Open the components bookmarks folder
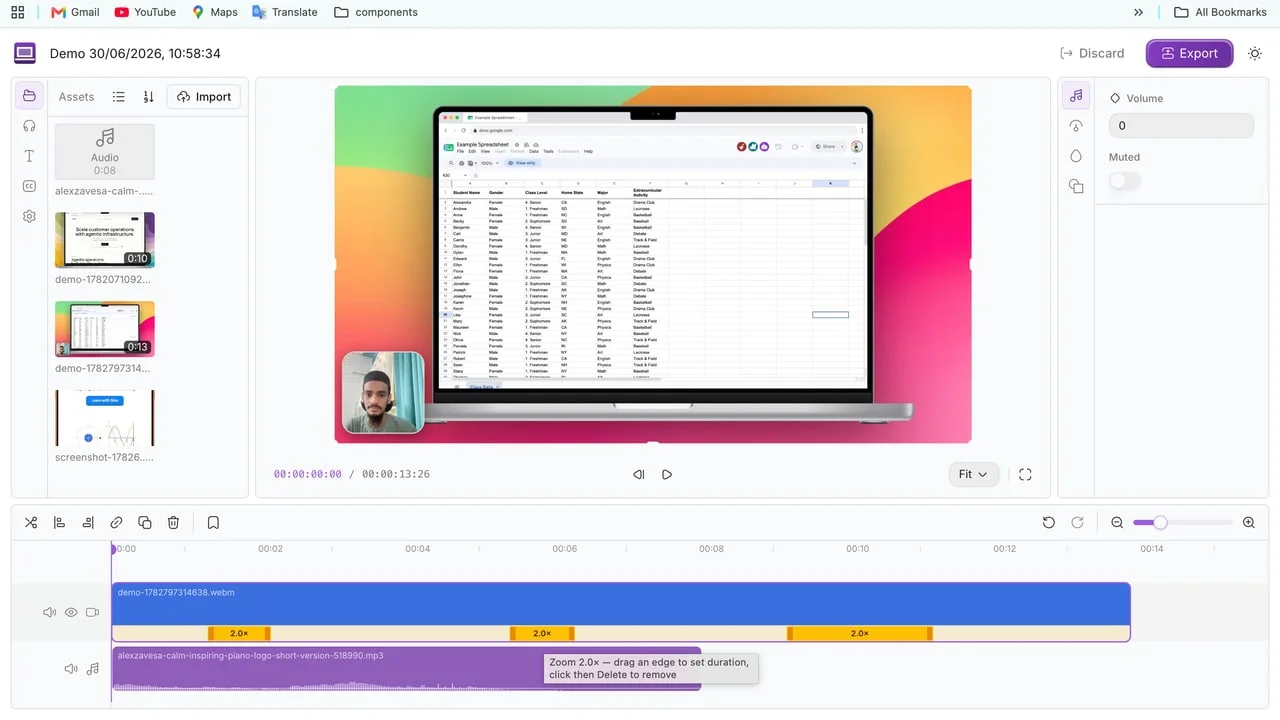The width and height of the screenshot is (1280, 720). tap(376, 12)
